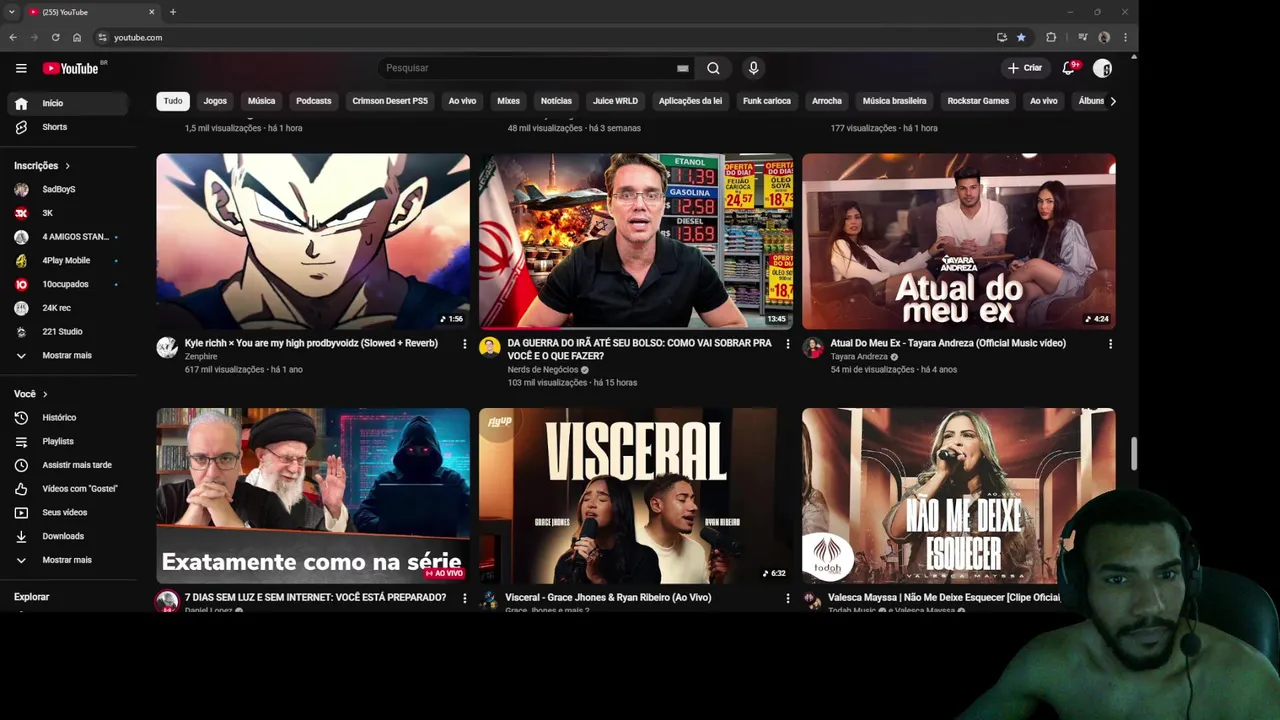Open Shorts in sidebar
This screenshot has width=1280, height=720.
(66, 127)
